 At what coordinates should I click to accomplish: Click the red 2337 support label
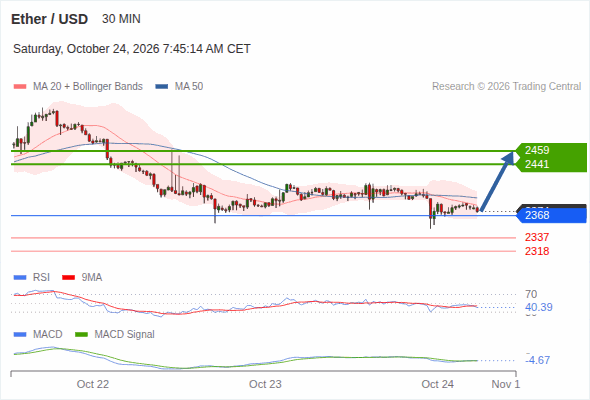pyautogui.click(x=537, y=237)
